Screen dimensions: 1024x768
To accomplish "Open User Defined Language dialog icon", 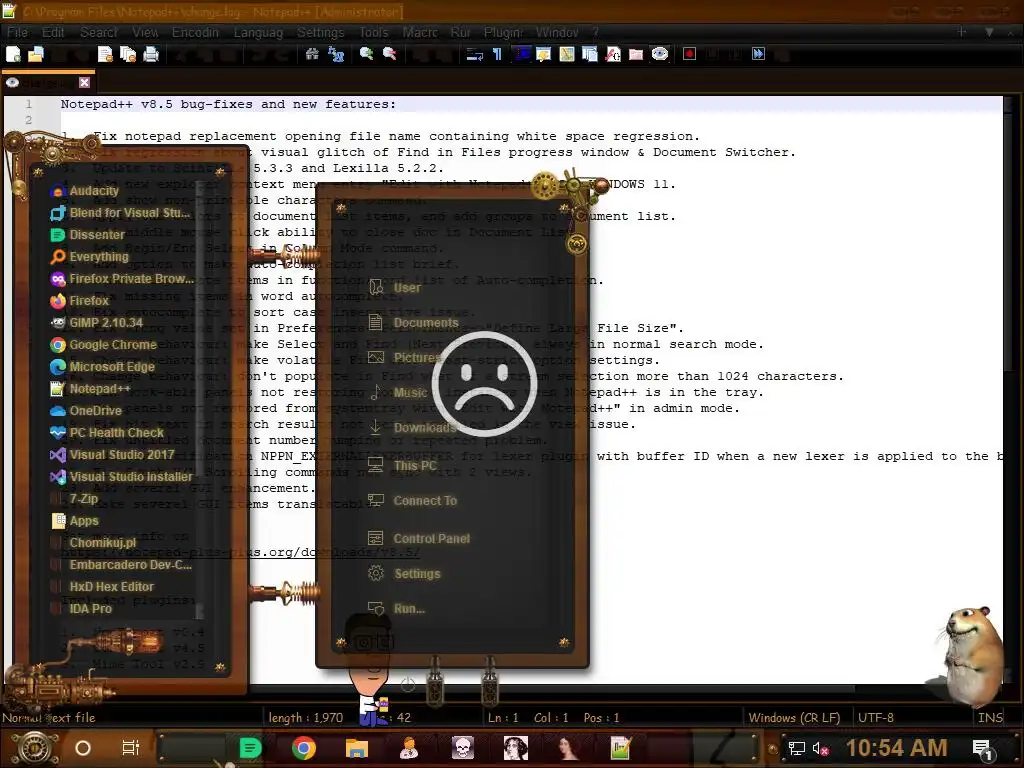I will (x=543, y=54).
